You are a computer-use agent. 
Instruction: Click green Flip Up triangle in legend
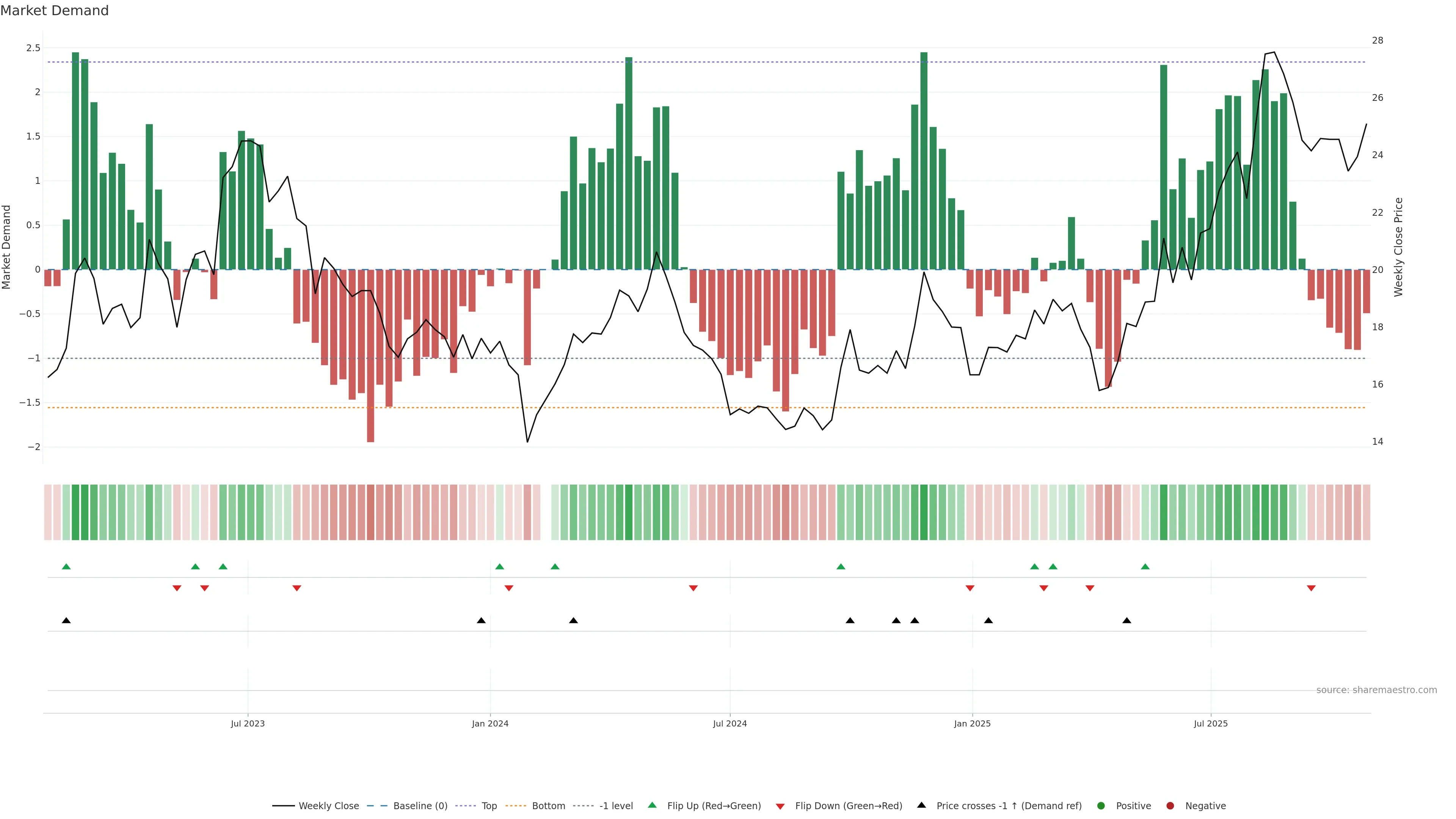click(x=652, y=805)
